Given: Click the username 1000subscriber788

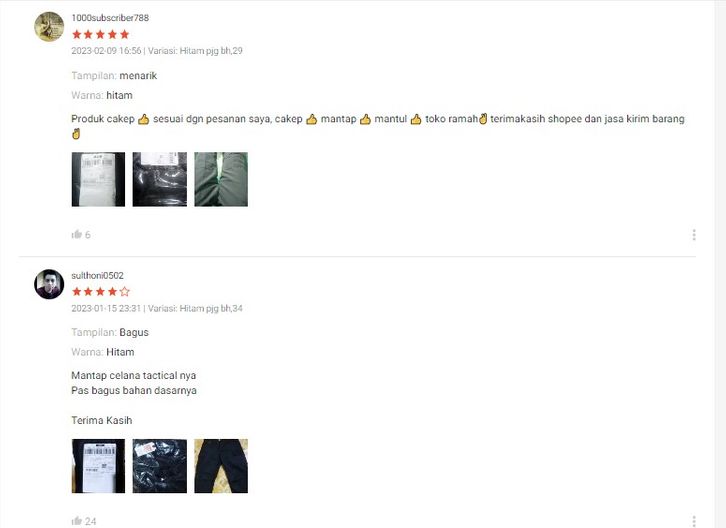Looking at the screenshot, I should point(110,18).
